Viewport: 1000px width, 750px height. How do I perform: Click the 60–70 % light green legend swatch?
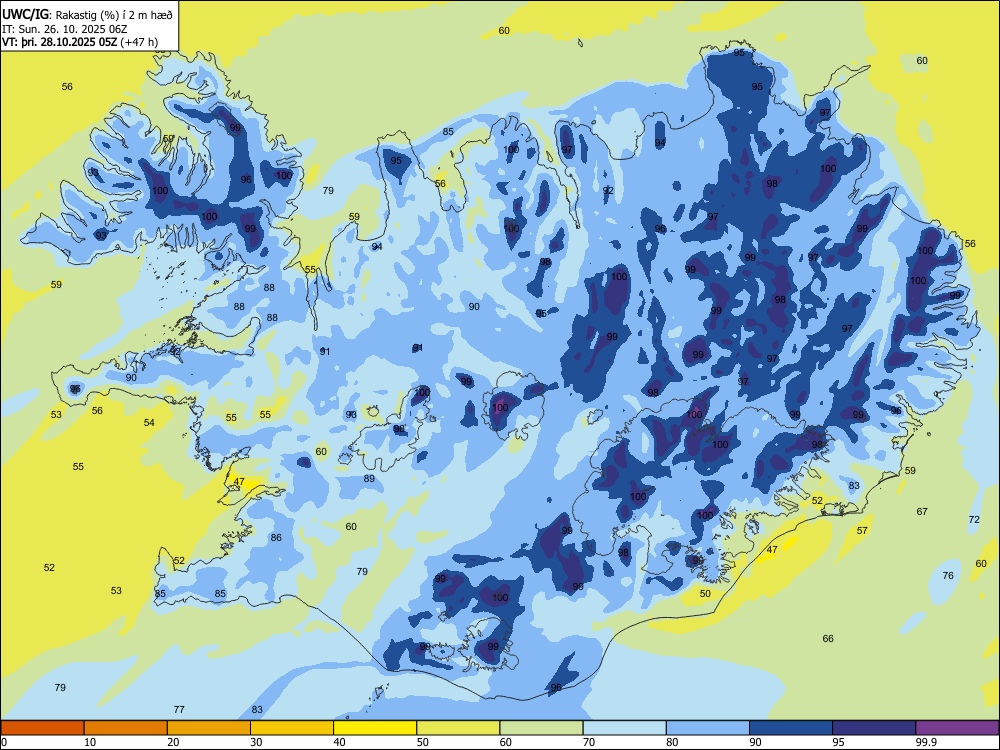pyautogui.click(x=541, y=728)
